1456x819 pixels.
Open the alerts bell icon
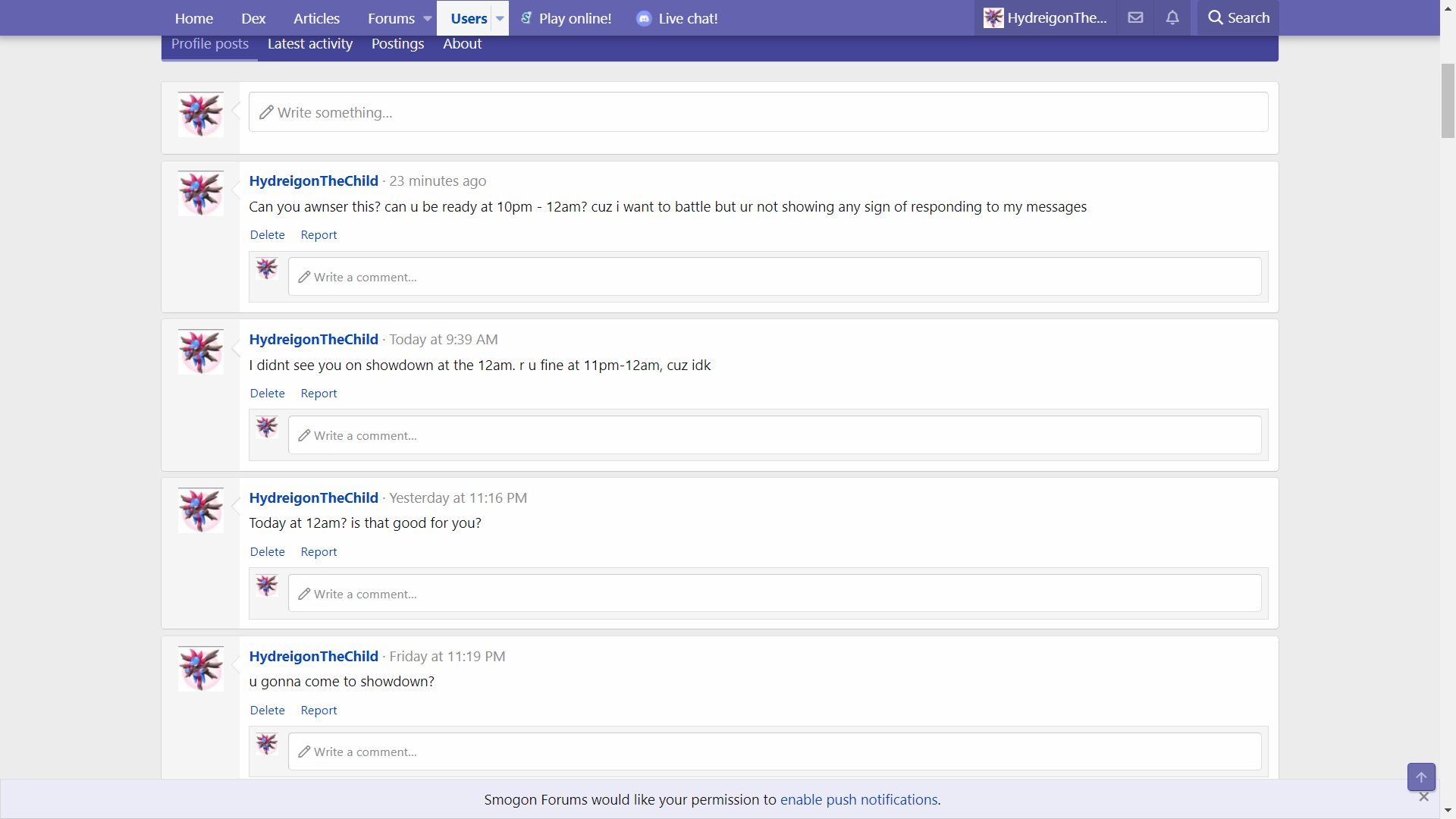click(x=1172, y=17)
